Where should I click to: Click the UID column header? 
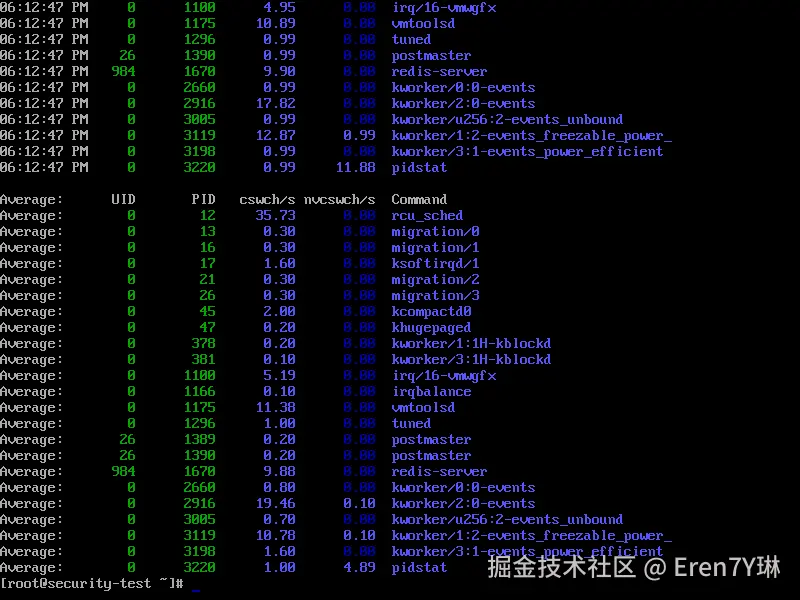click(x=123, y=199)
